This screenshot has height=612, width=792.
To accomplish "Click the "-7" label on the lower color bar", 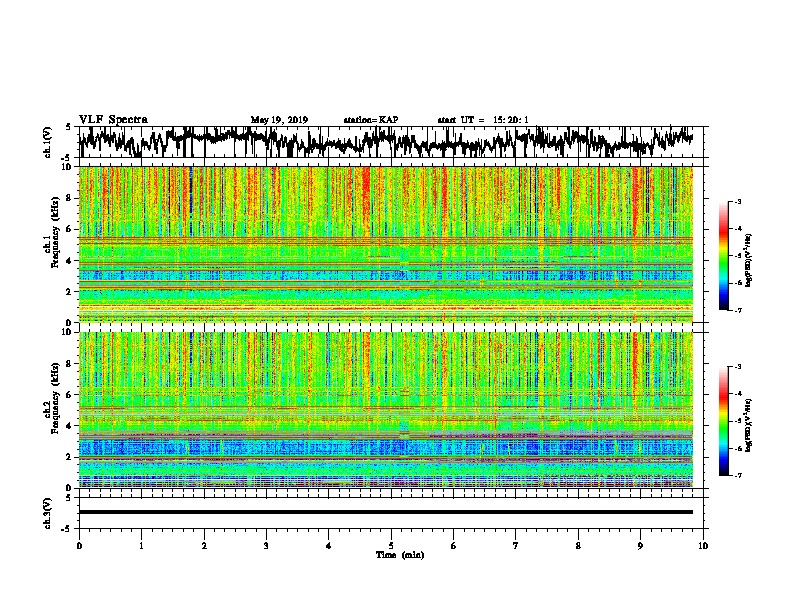I will (x=737, y=476).
